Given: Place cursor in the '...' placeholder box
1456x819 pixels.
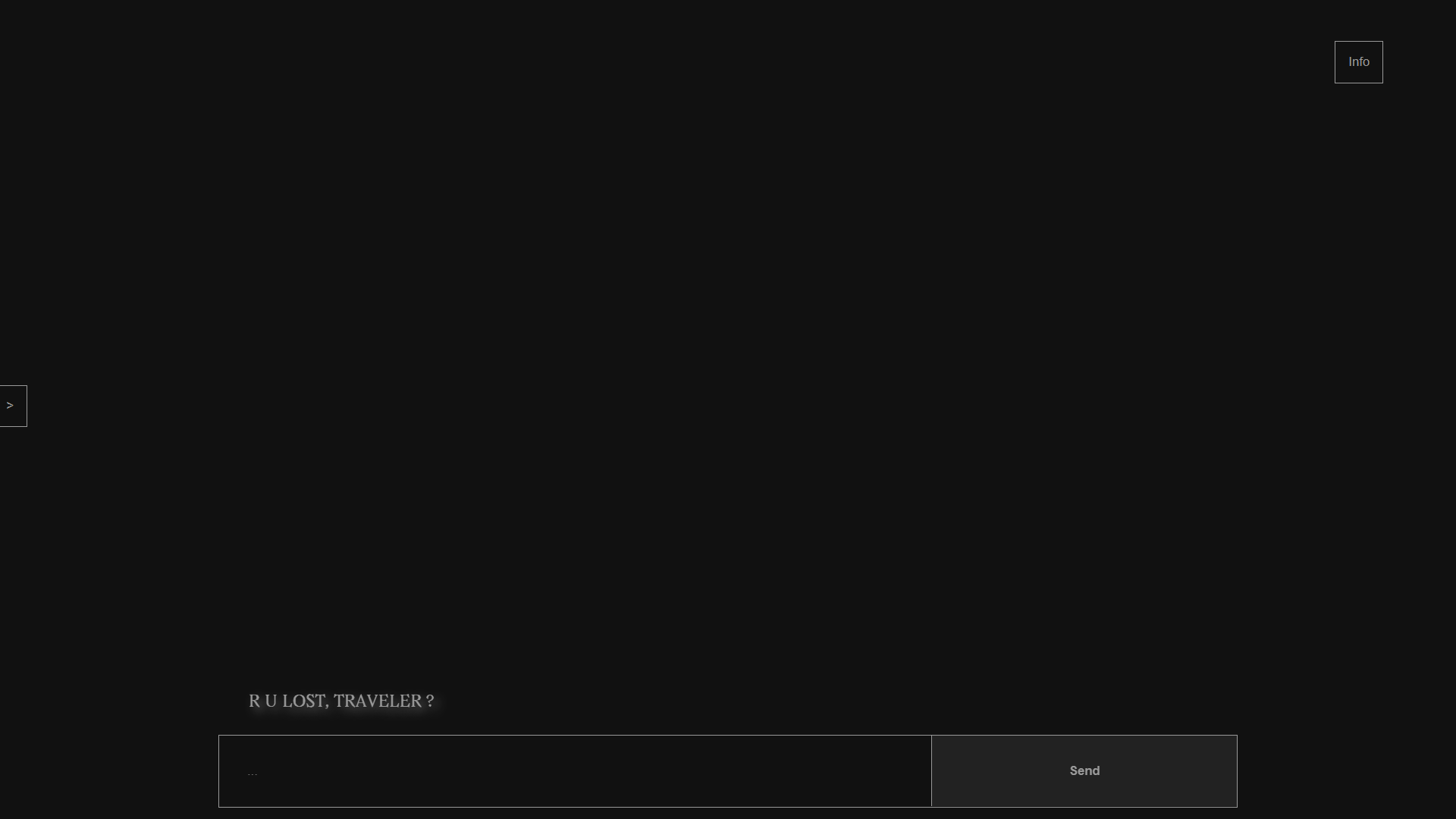Looking at the screenshot, I should click(575, 771).
